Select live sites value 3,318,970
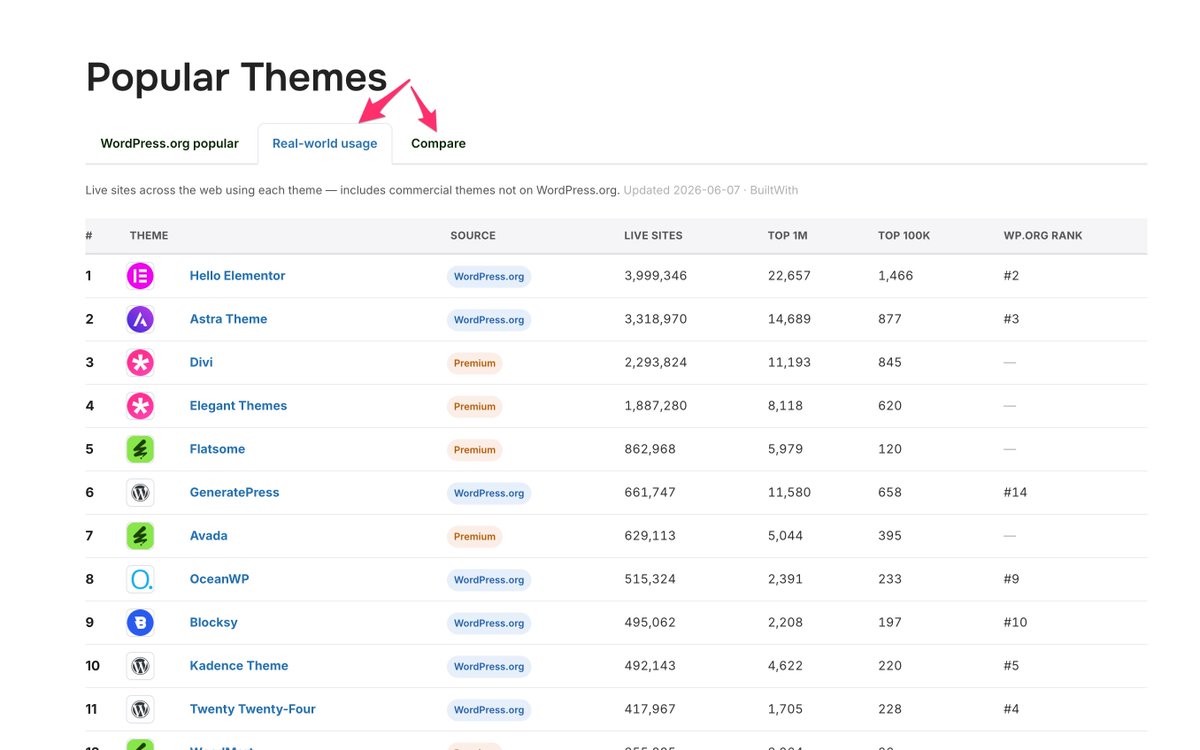This screenshot has height=750, width=1200. (656, 319)
